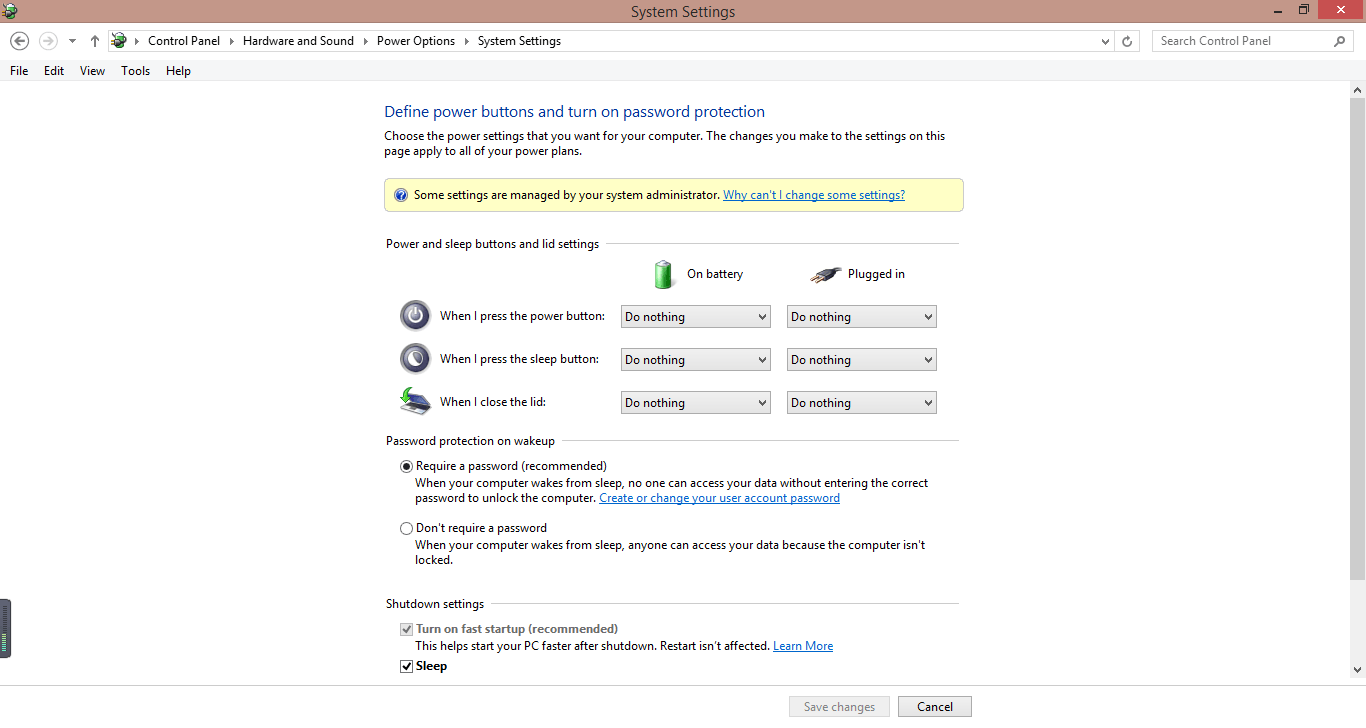This screenshot has width=1366, height=728.
Task: Open Why can't I change settings link
Action: pos(813,196)
